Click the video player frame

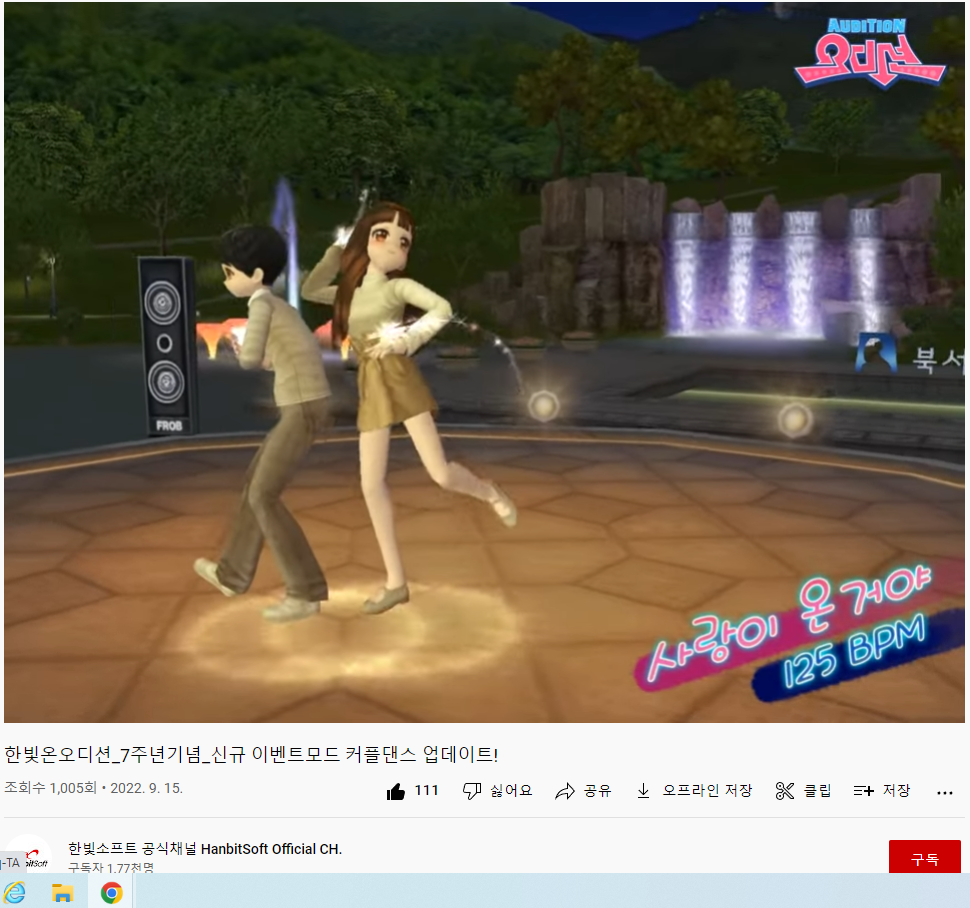click(484, 362)
